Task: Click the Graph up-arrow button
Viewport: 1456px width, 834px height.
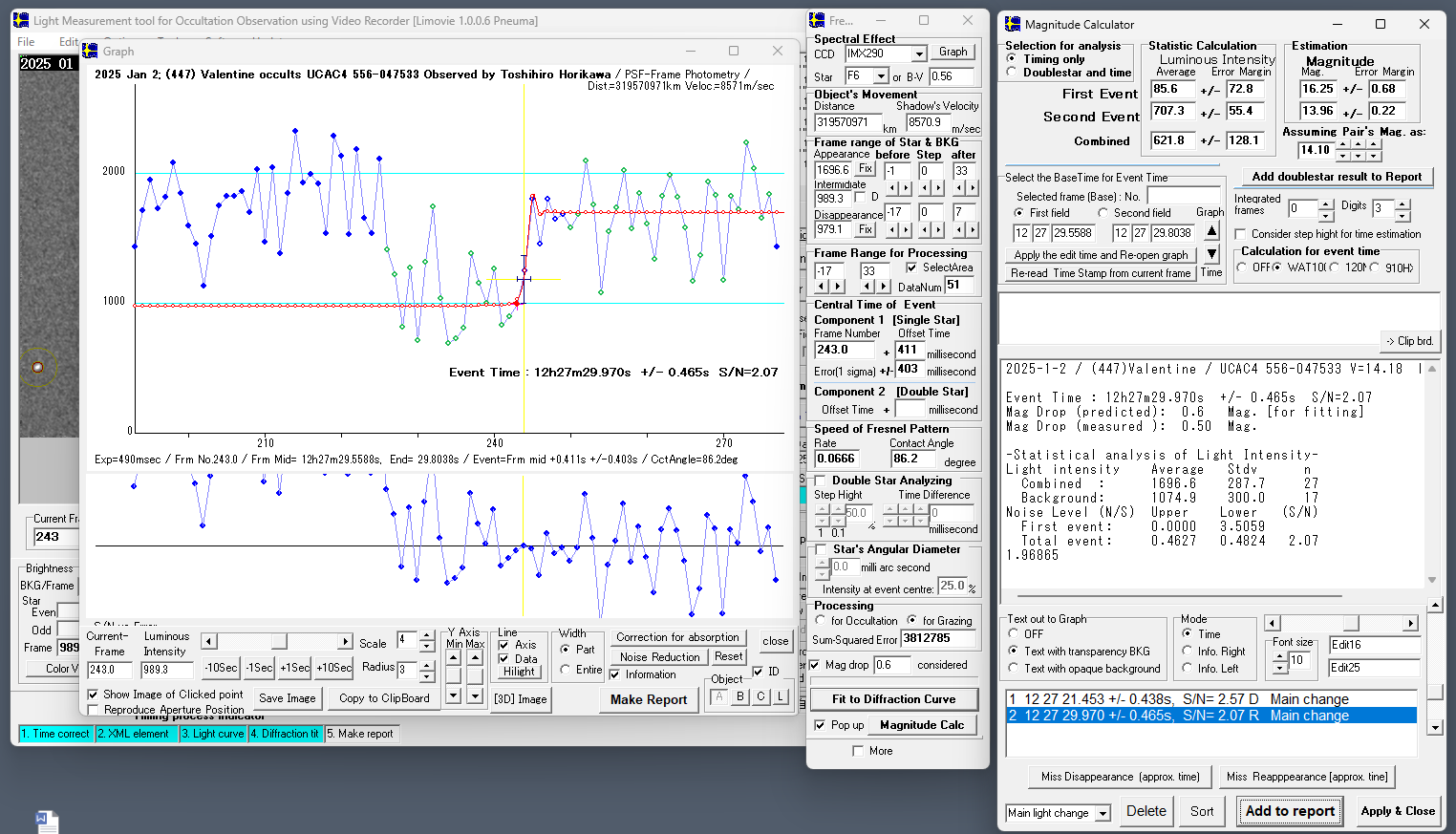Action: (1211, 231)
